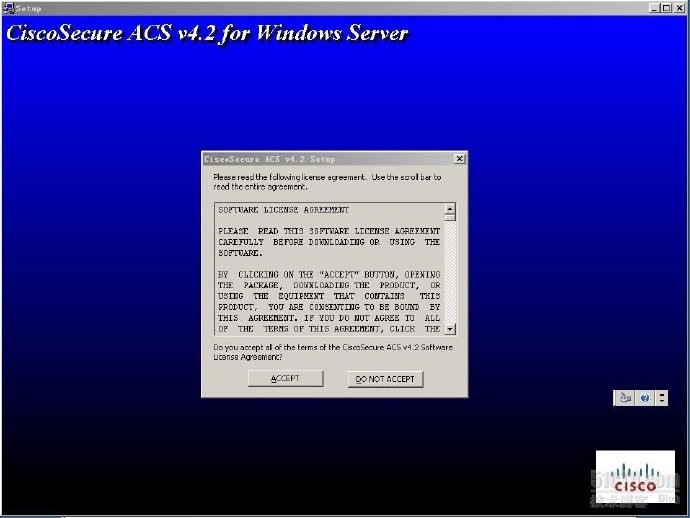
Task: Click the license scrollbar track below the thumb
Action: pos(450,273)
